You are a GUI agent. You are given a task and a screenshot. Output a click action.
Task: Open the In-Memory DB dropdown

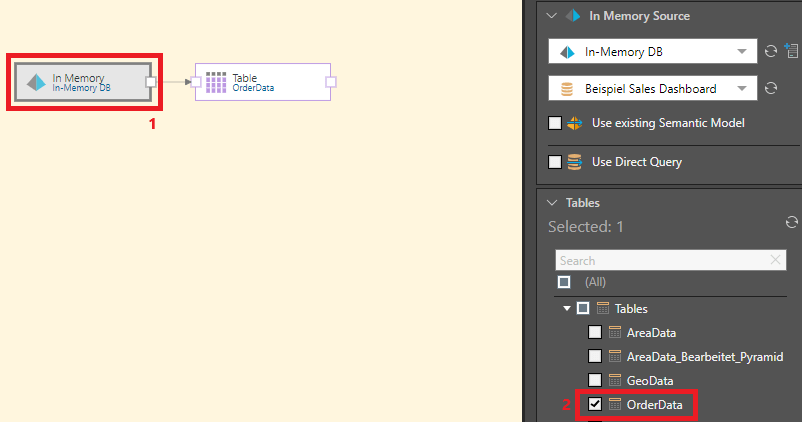(741, 52)
